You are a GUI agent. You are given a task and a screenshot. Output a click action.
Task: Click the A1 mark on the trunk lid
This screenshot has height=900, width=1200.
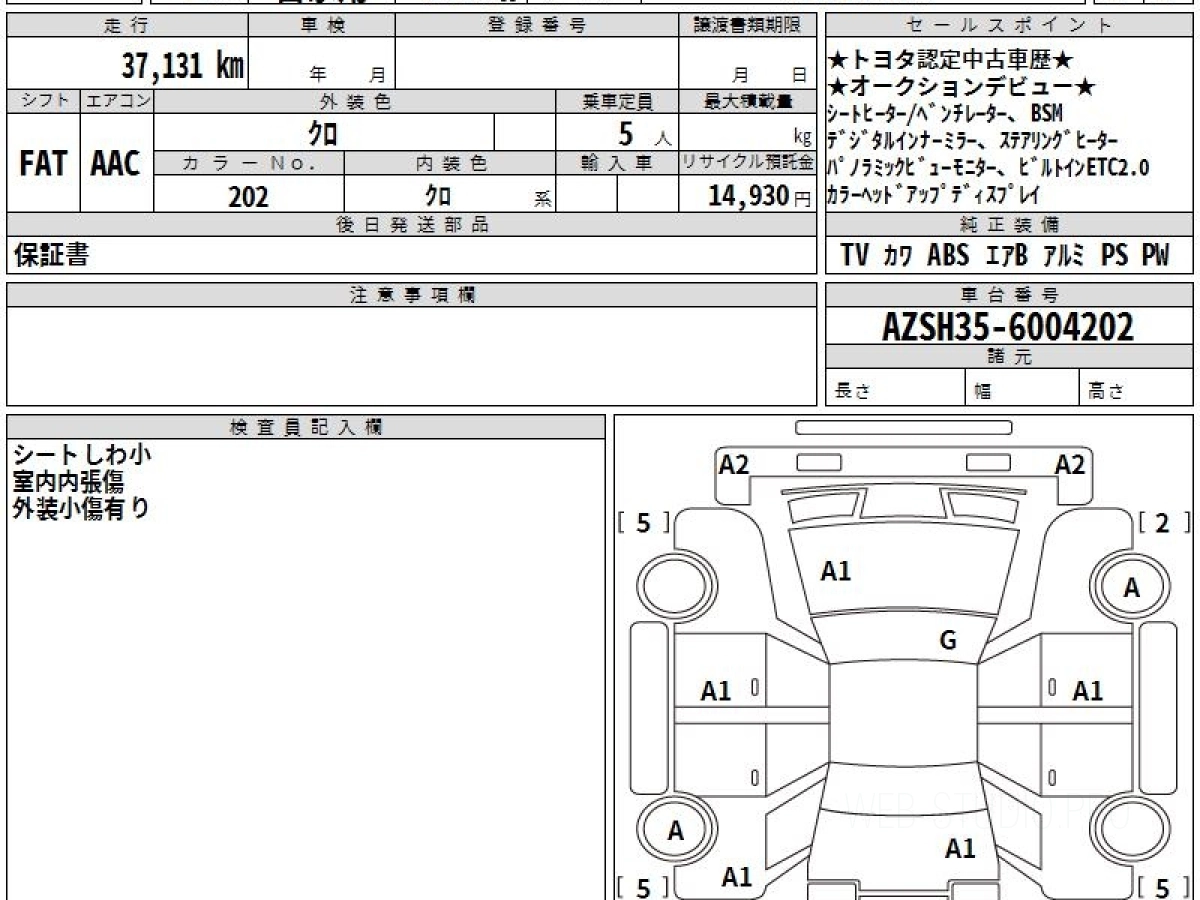pyautogui.click(x=960, y=849)
